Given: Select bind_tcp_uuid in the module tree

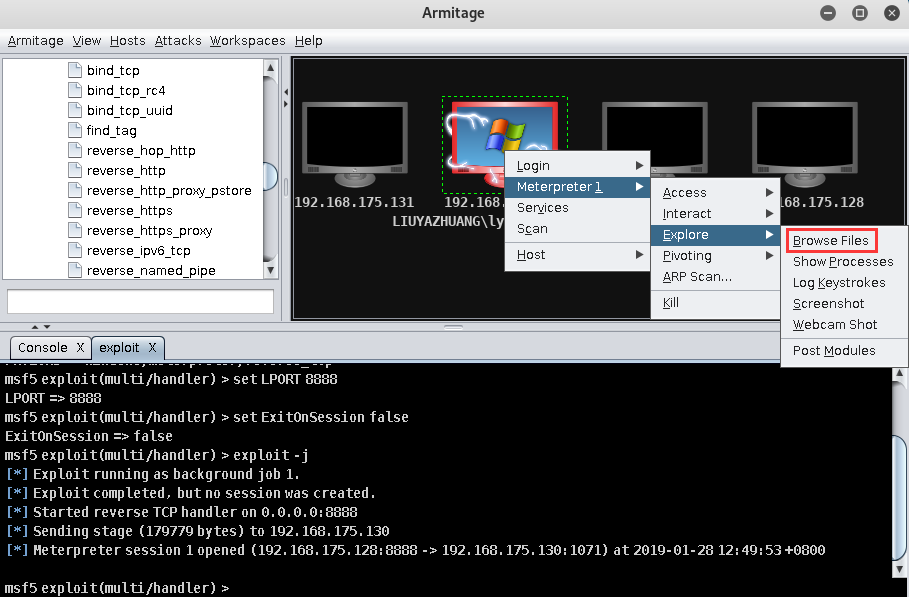Looking at the screenshot, I should coord(130,110).
